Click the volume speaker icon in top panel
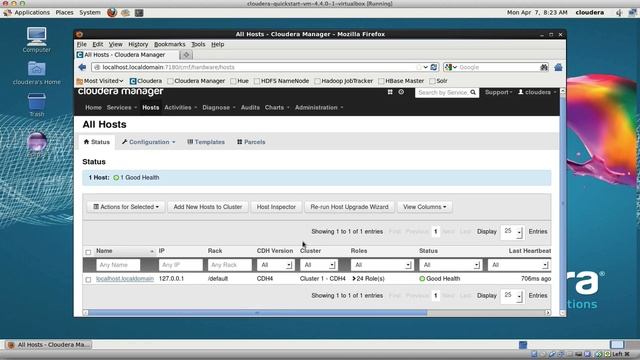640x360 pixels. (x=619, y=13)
